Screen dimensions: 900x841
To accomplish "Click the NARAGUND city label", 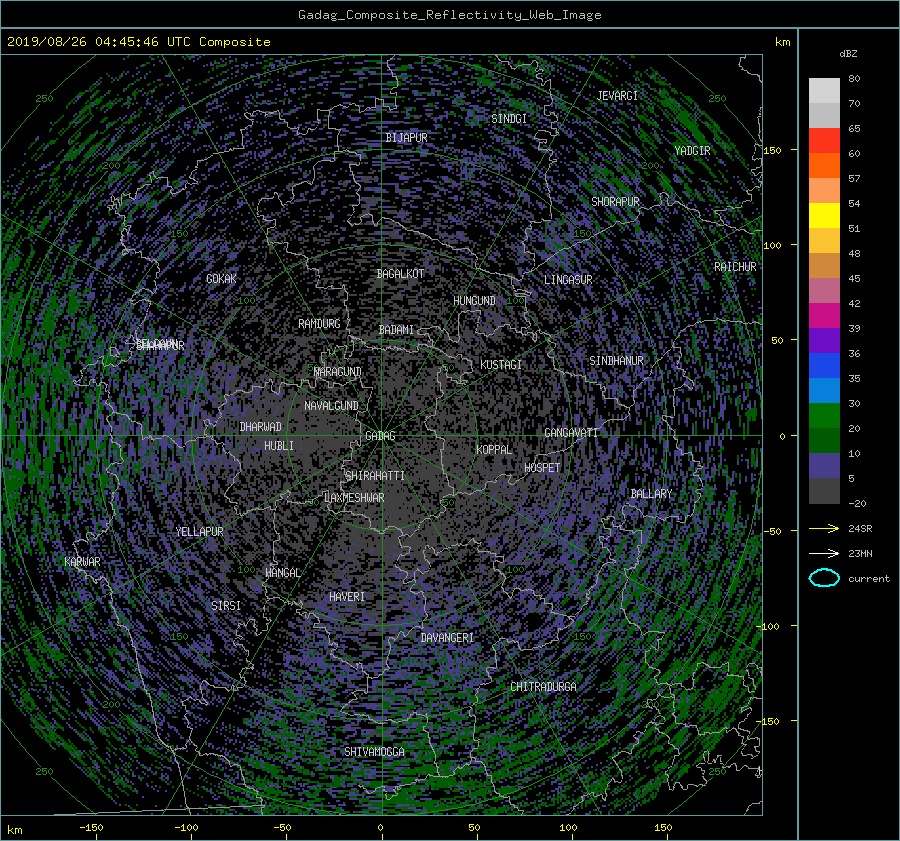I will point(338,372).
